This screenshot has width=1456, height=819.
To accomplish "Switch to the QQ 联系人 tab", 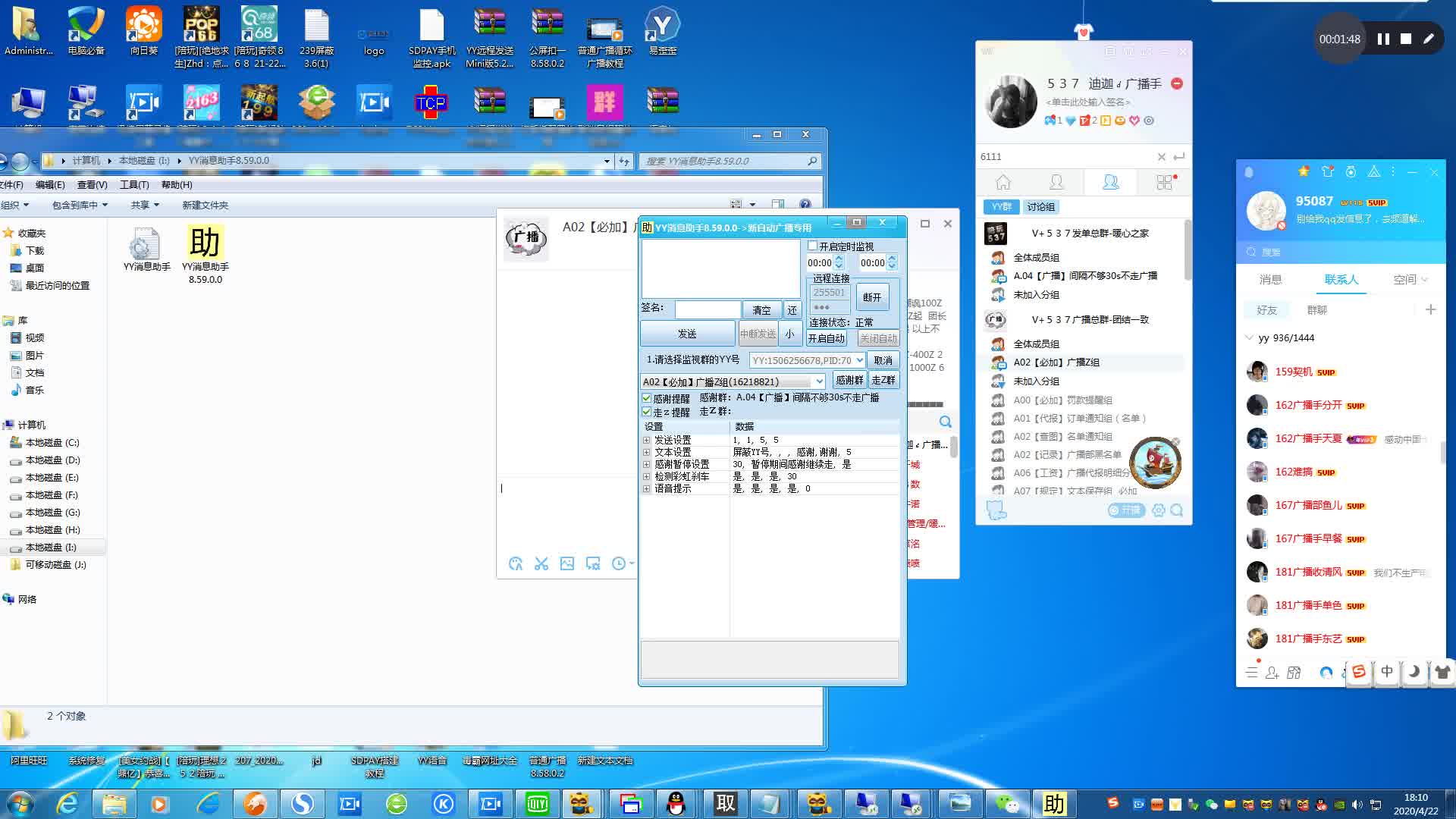I will pyautogui.click(x=1341, y=280).
